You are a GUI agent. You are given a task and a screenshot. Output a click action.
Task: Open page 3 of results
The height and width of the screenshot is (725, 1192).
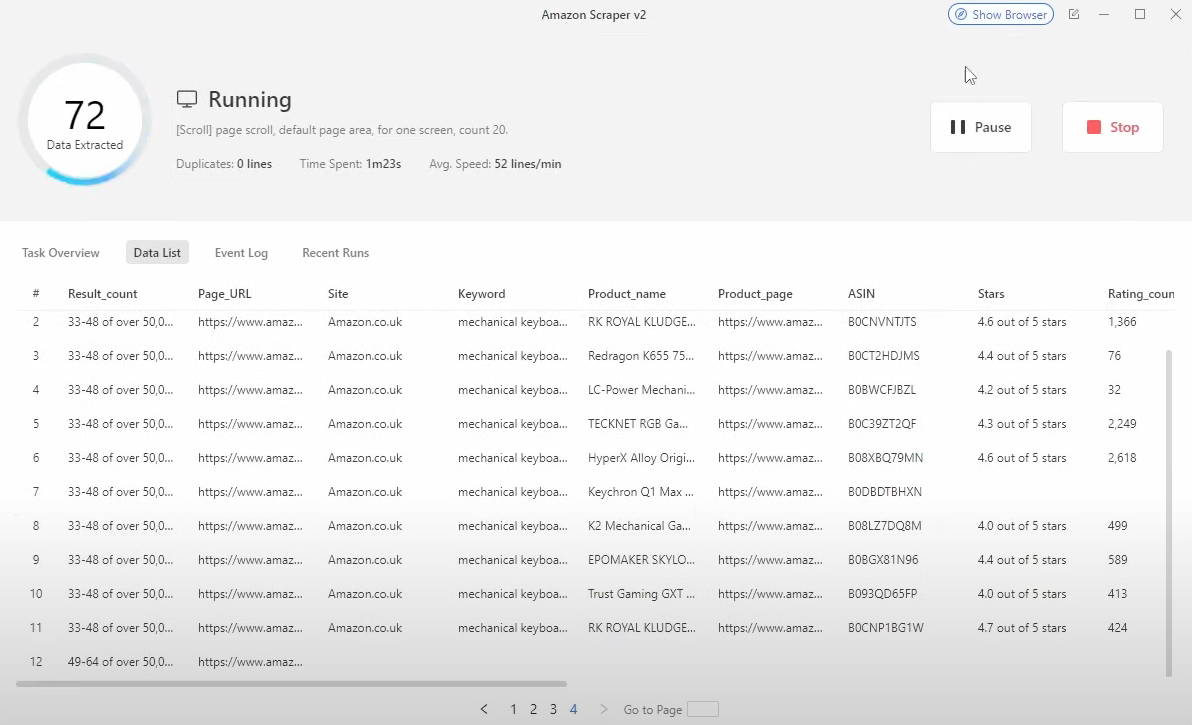553,709
